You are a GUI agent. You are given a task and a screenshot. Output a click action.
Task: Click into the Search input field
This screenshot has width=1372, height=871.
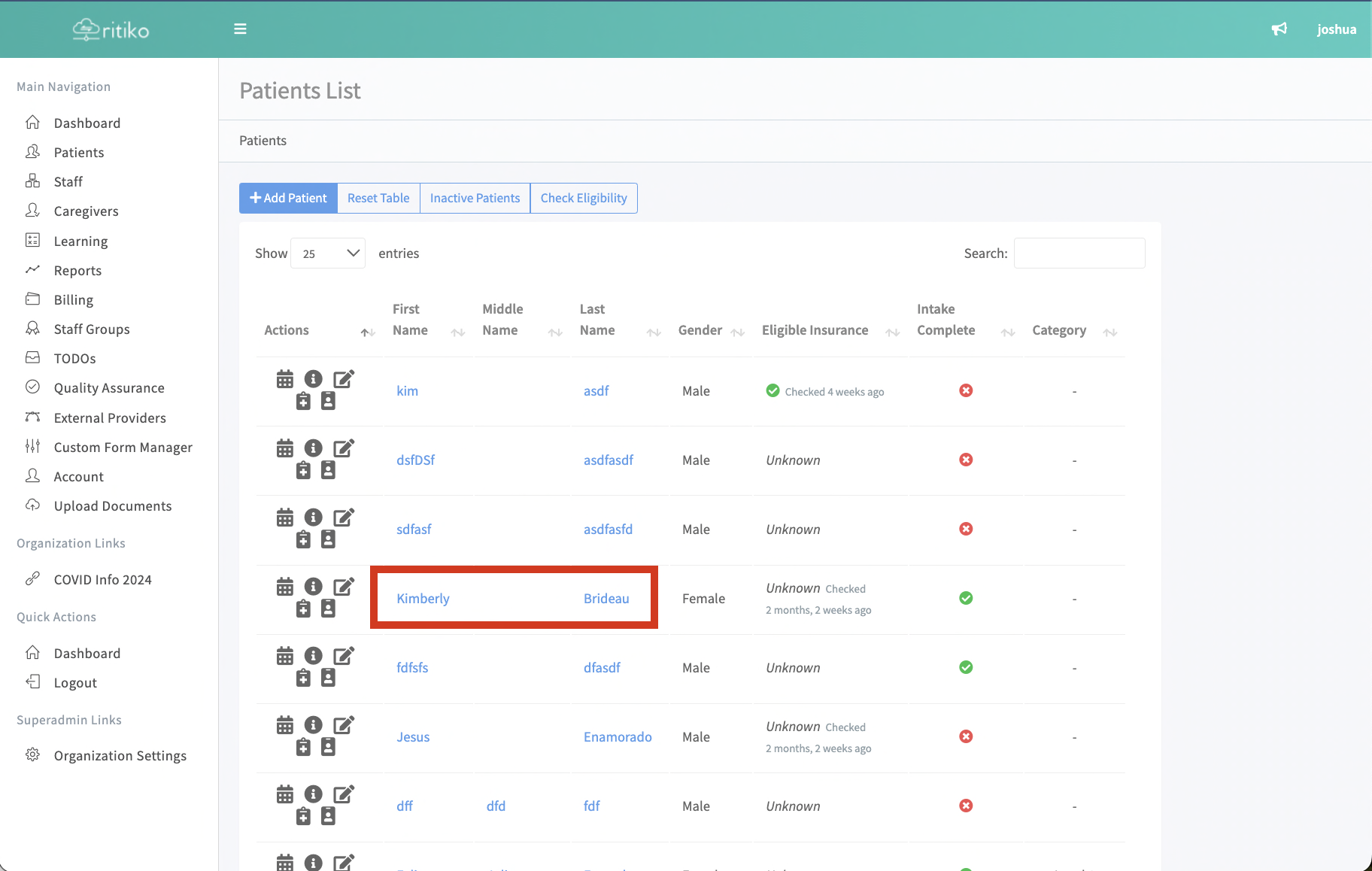pos(1079,253)
